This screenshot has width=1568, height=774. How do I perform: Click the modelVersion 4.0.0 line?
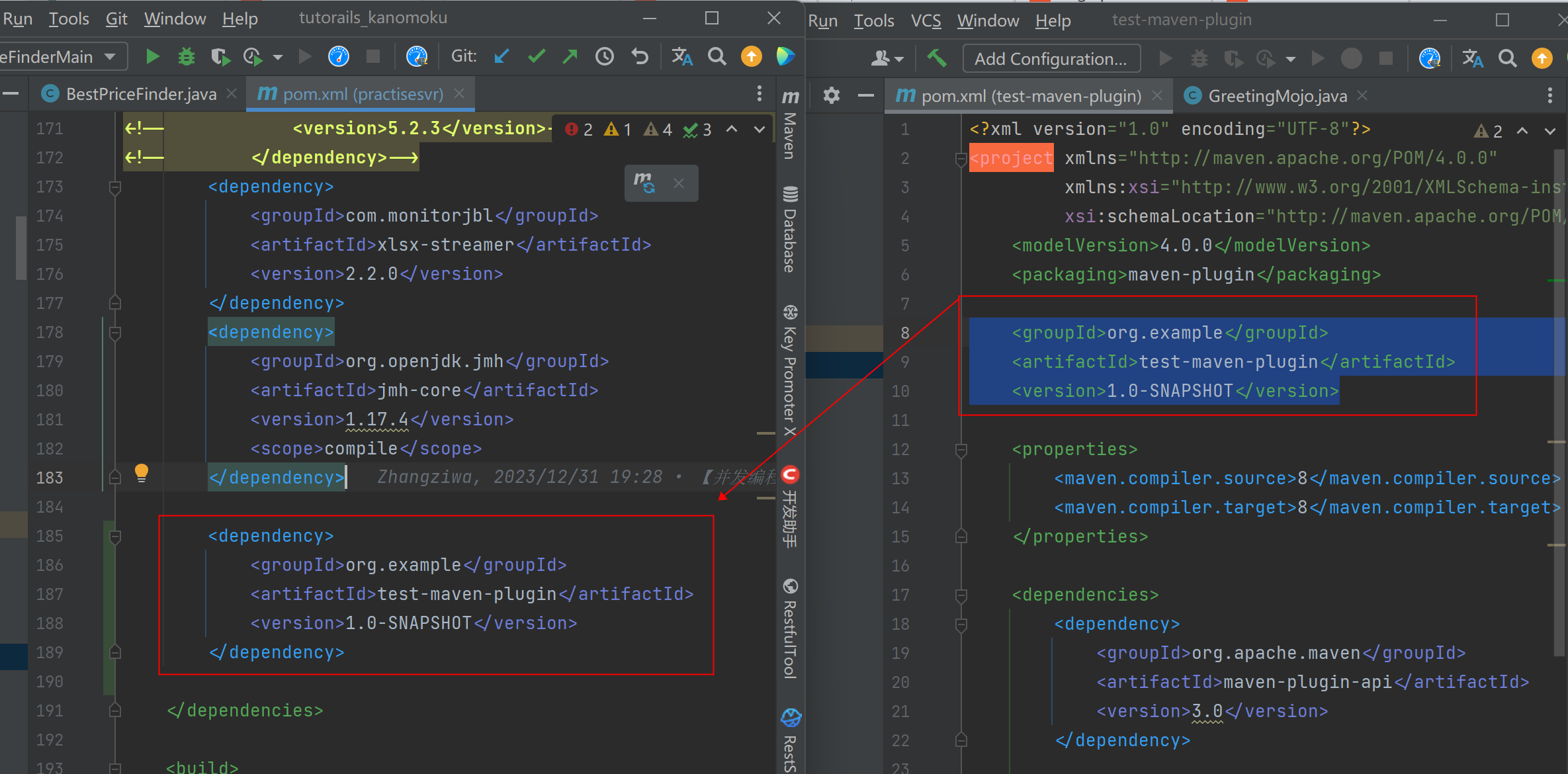1191,245
